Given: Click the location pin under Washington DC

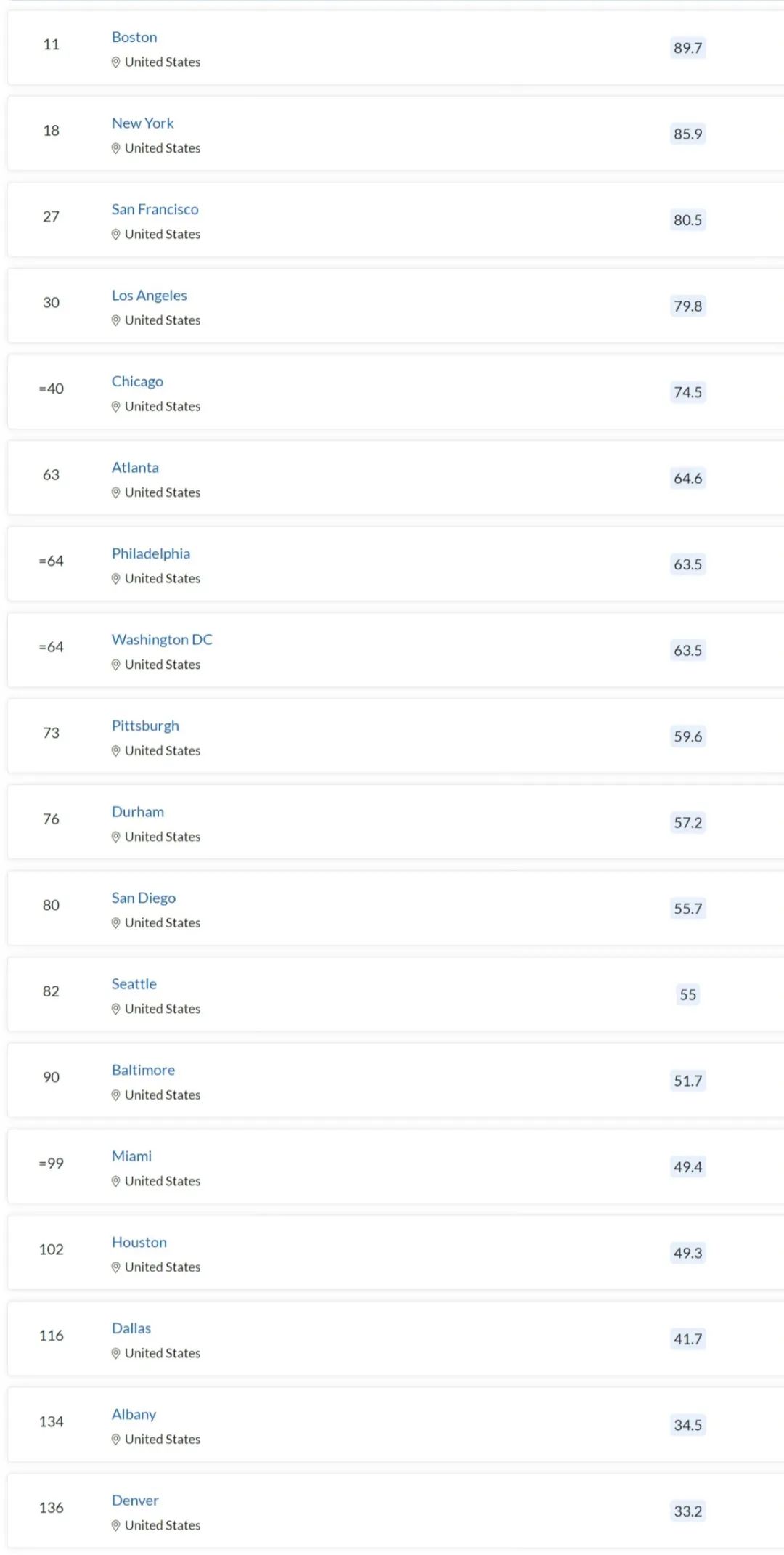Looking at the screenshot, I should tap(115, 665).
